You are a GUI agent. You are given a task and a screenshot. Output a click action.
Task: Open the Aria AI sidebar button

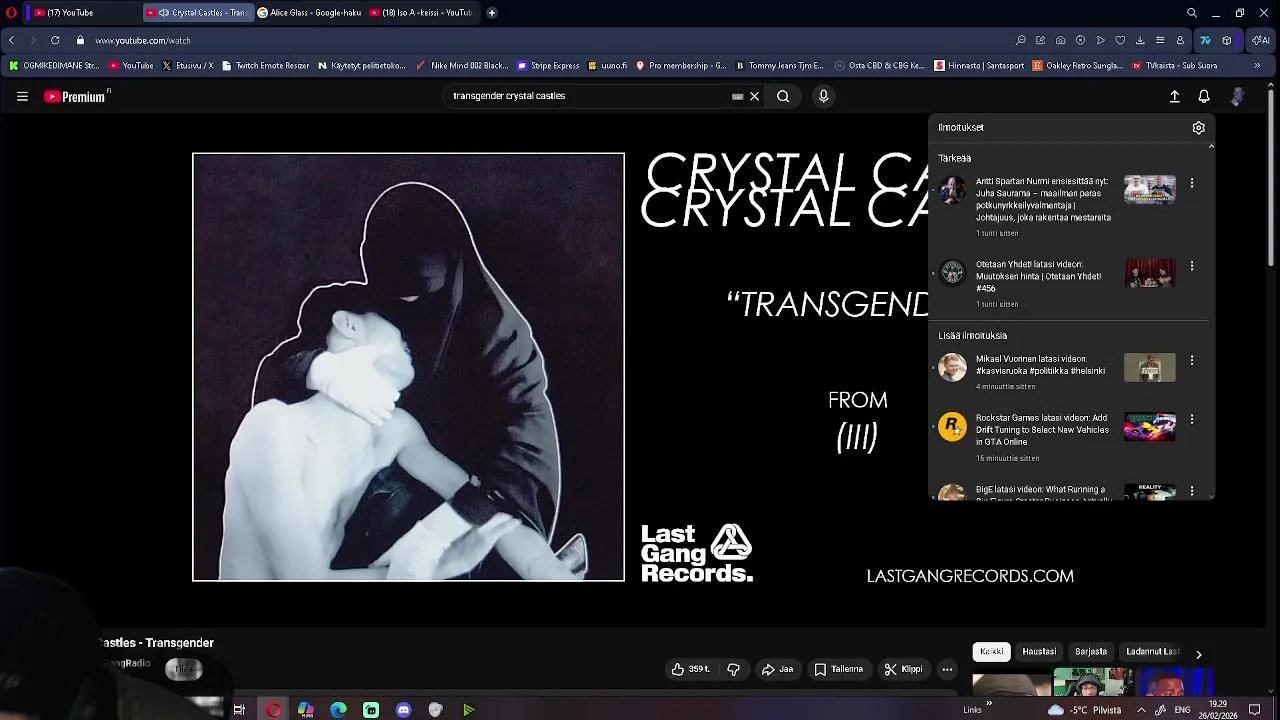(x=1262, y=41)
